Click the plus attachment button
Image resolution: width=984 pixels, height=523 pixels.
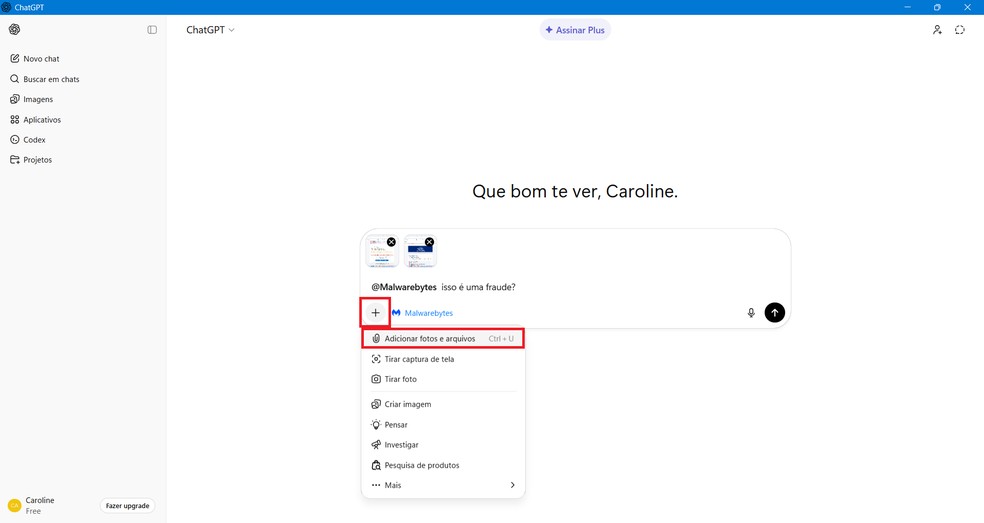pyautogui.click(x=375, y=313)
